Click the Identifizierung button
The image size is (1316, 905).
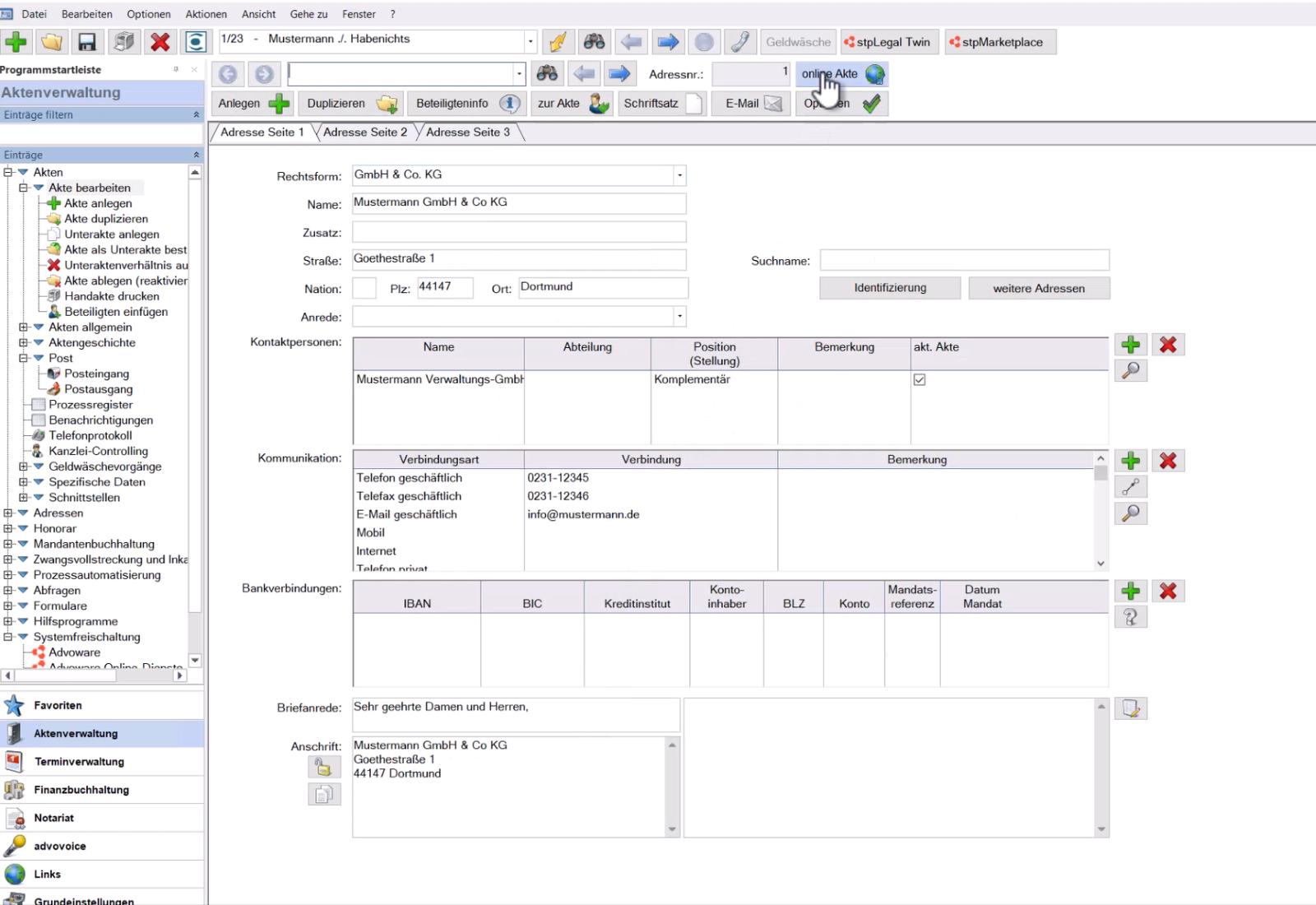tap(890, 288)
